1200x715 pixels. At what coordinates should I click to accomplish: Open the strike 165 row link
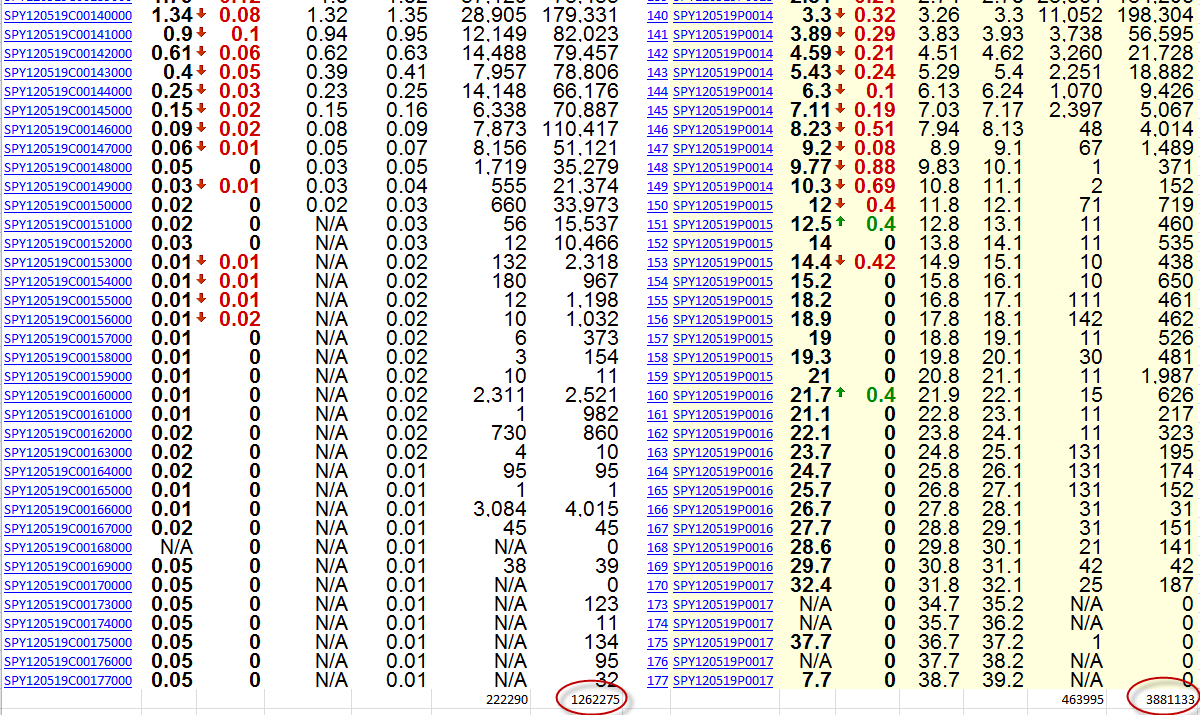(658, 491)
